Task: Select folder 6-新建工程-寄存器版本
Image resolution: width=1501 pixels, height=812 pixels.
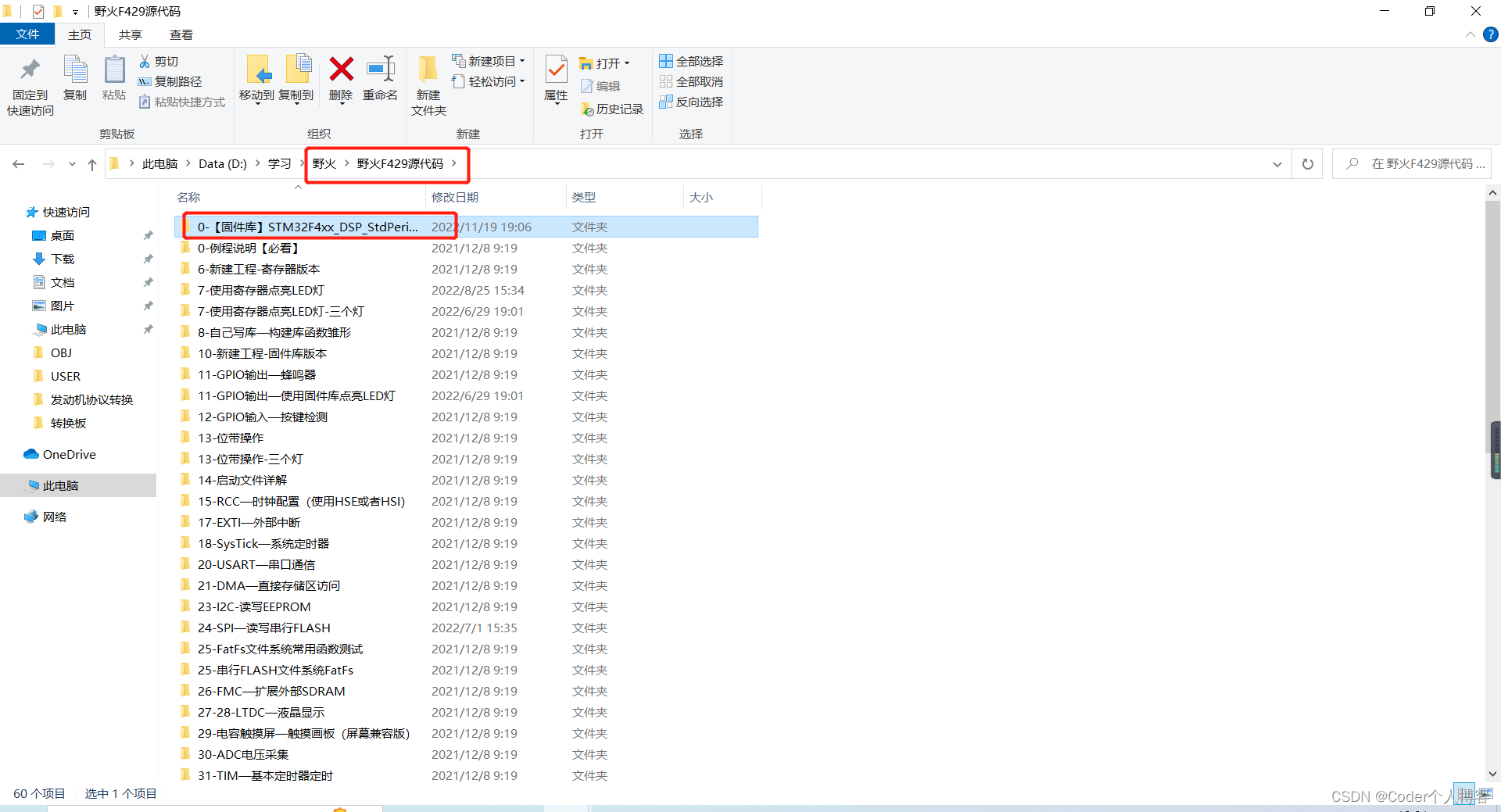Action: [x=466, y=269]
